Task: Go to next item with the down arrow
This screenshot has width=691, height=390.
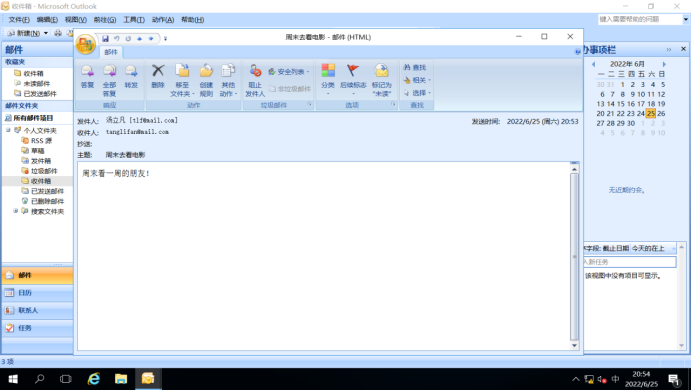Action: (151, 38)
